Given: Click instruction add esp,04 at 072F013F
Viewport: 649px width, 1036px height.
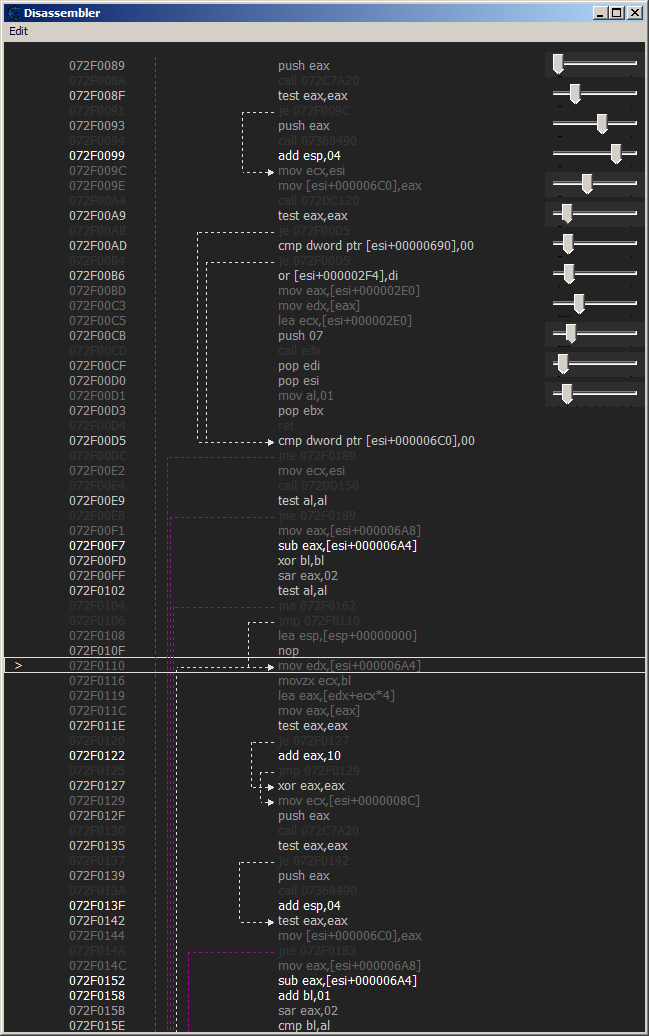Looking at the screenshot, I should click(x=309, y=906).
